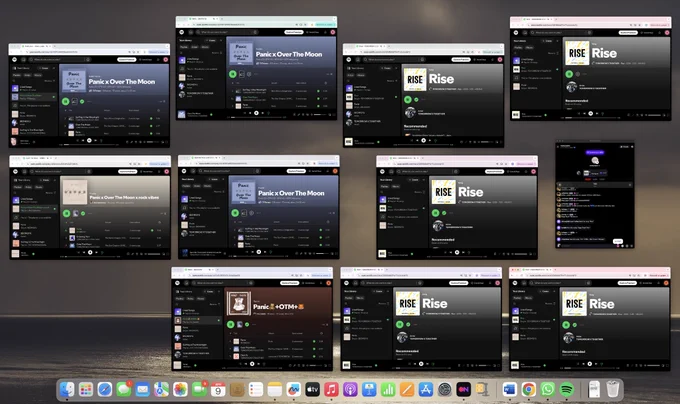Click the Panic +OTM+ playlist cover art
The width and height of the screenshot is (680, 404).
[x=239, y=303]
